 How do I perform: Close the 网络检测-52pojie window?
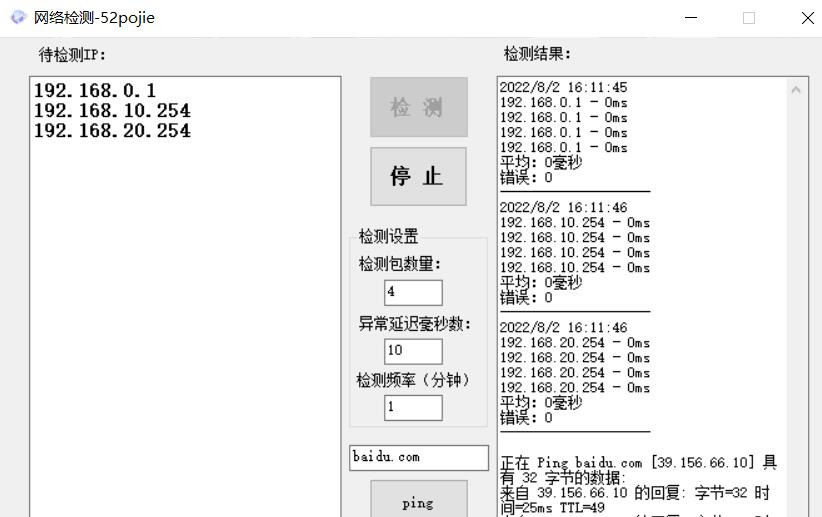(x=807, y=18)
